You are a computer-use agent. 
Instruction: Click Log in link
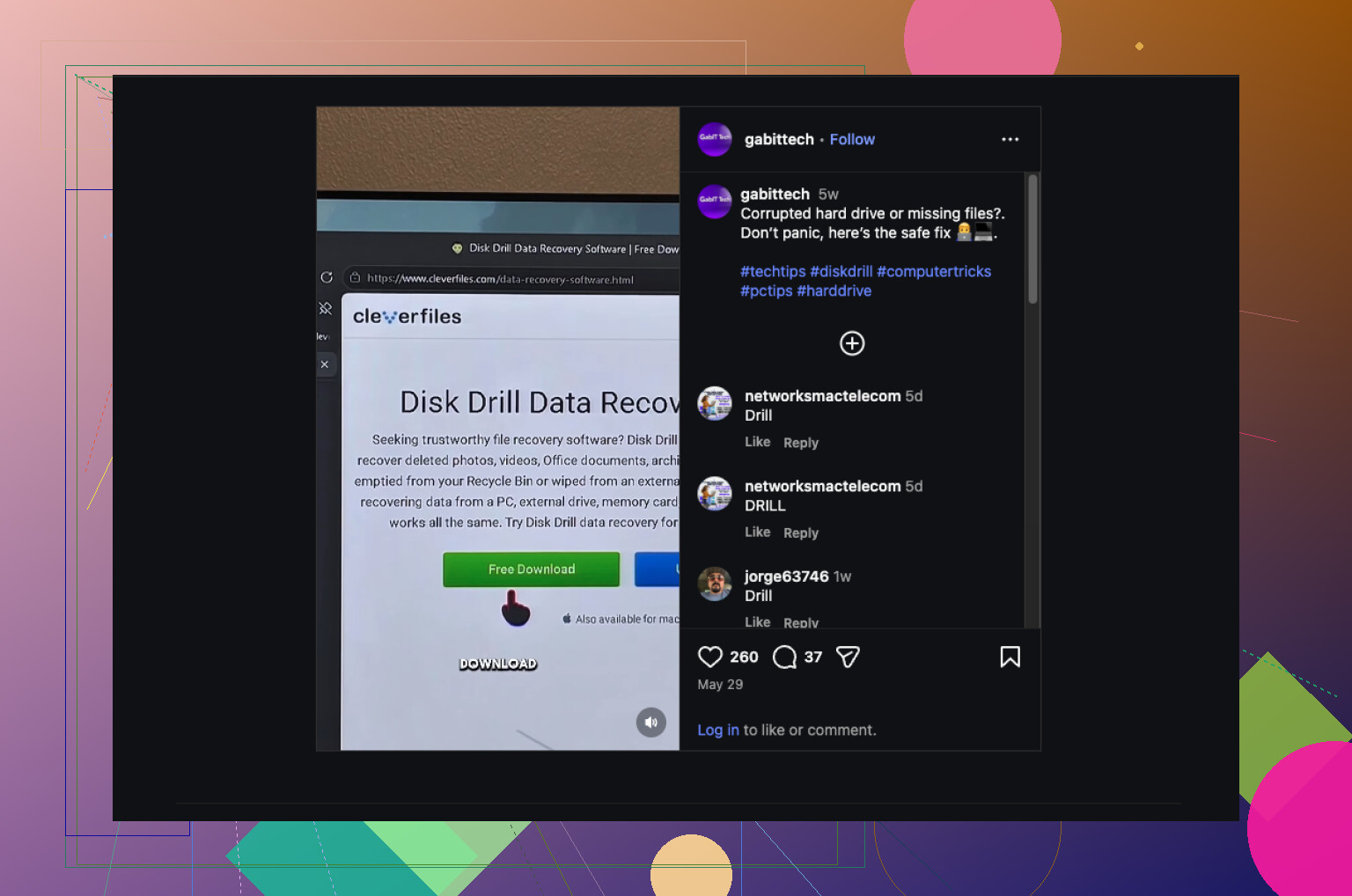point(718,730)
